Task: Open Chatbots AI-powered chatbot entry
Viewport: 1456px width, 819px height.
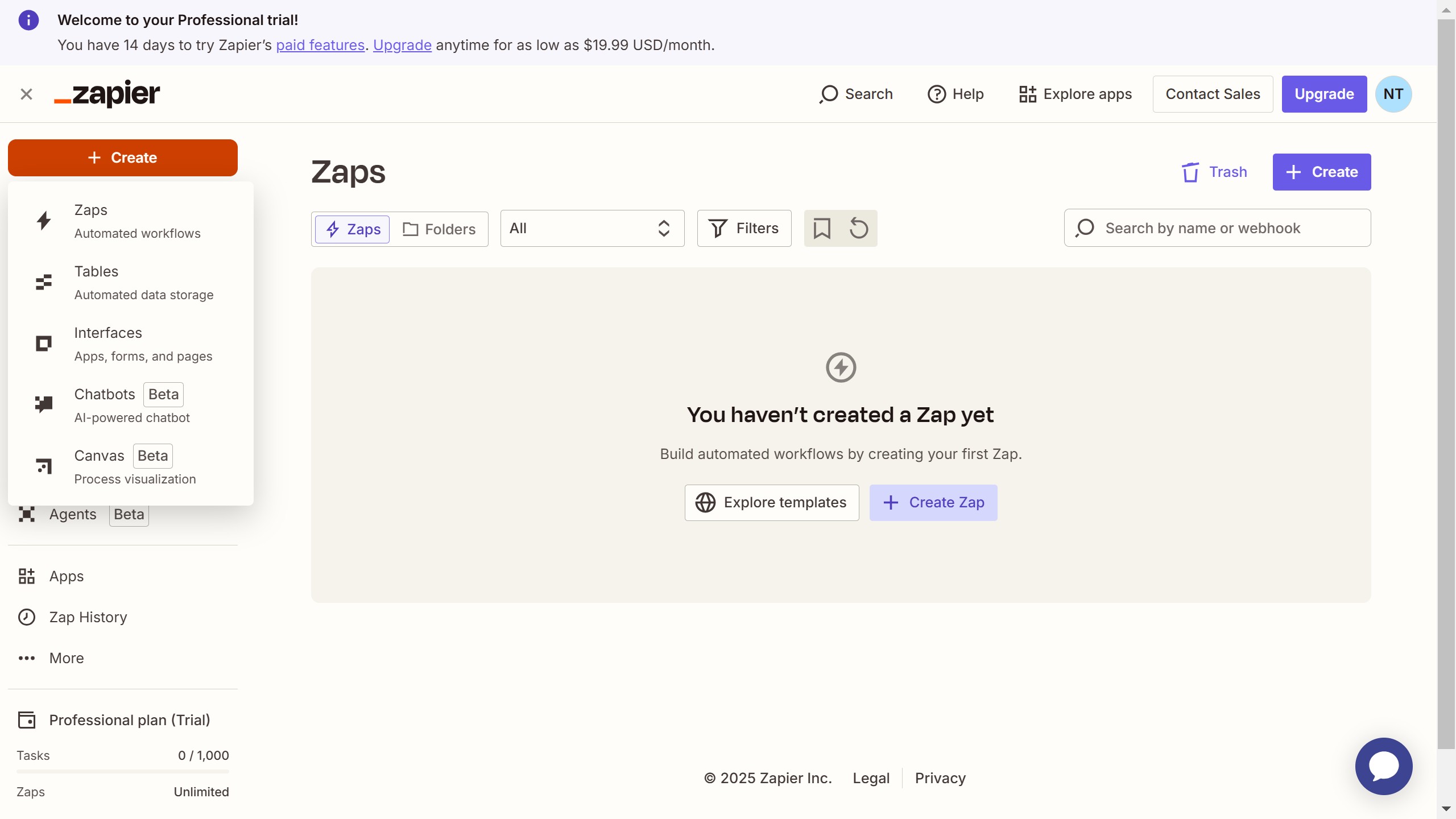Action: pyautogui.click(x=131, y=406)
